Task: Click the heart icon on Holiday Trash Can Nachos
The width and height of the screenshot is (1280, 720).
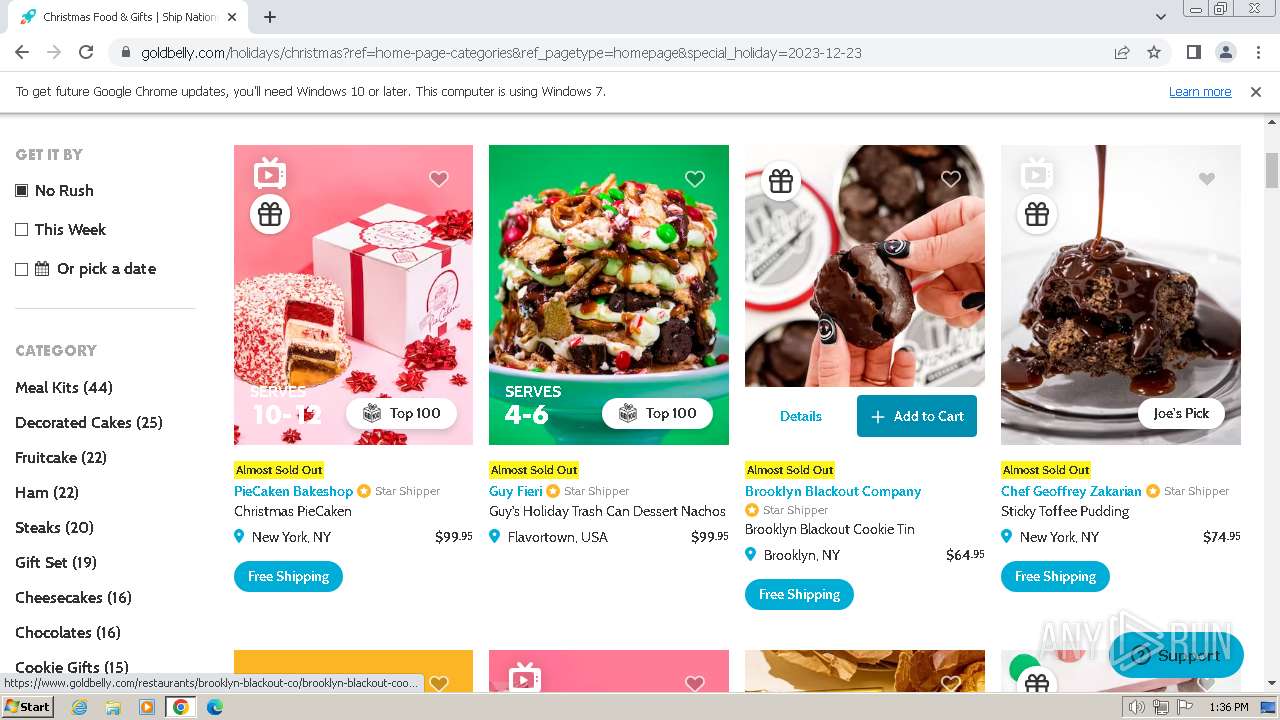Action: click(x=695, y=179)
